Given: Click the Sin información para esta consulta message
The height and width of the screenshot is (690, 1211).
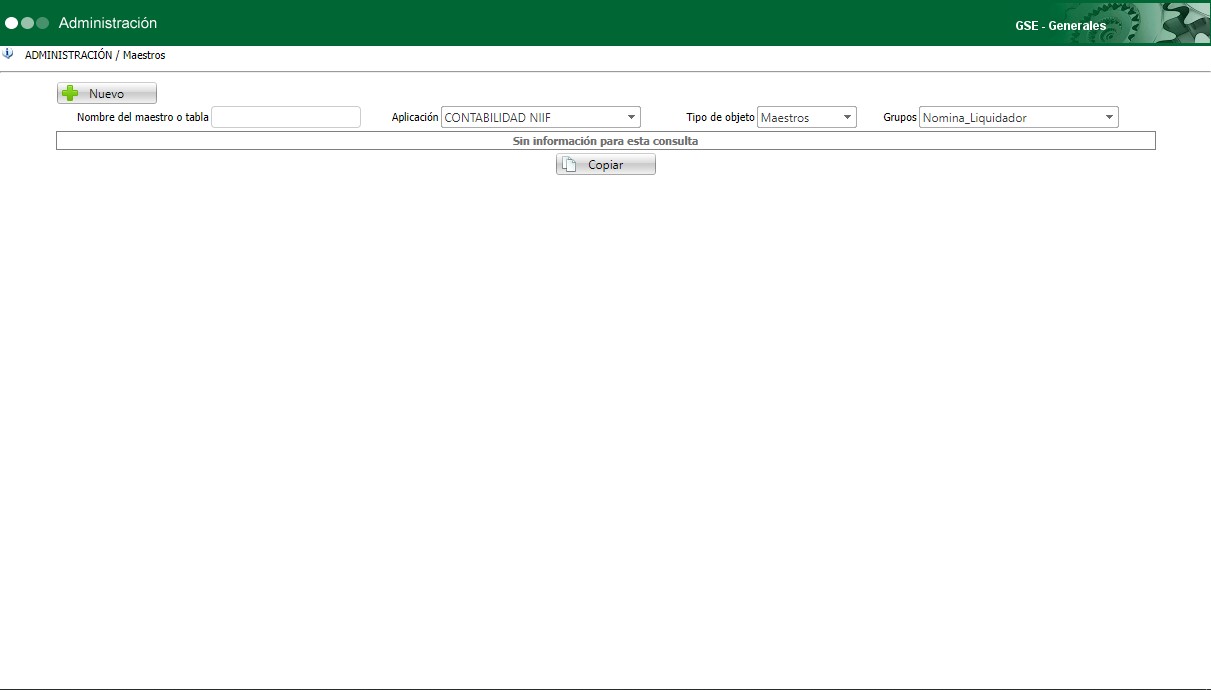Looking at the screenshot, I should tap(606, 141).
